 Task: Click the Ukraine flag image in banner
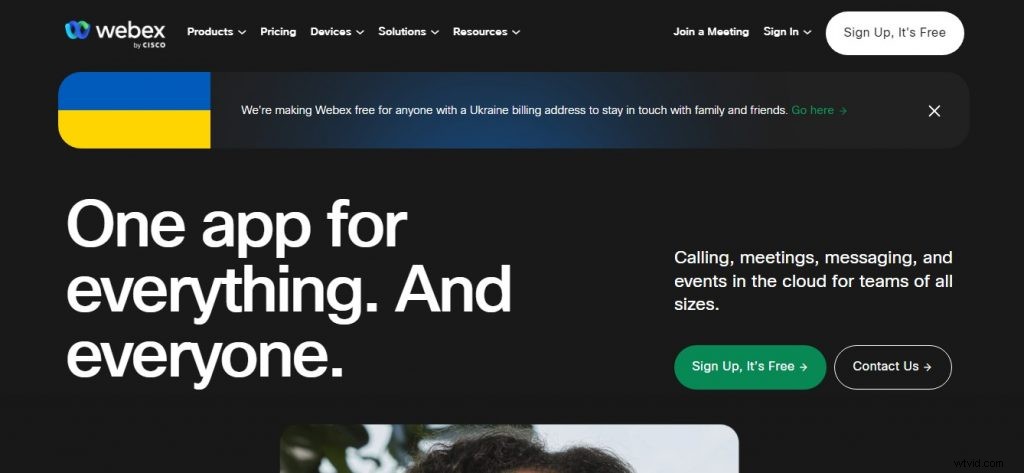click(x=135, y=110)
